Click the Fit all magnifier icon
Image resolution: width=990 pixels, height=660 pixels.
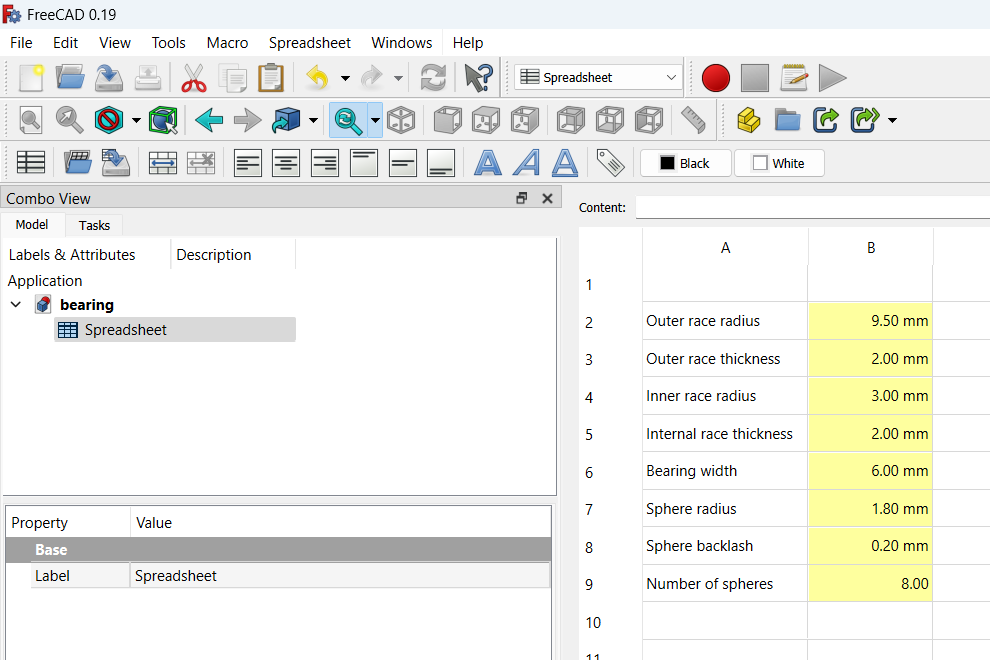coord(31,120)
